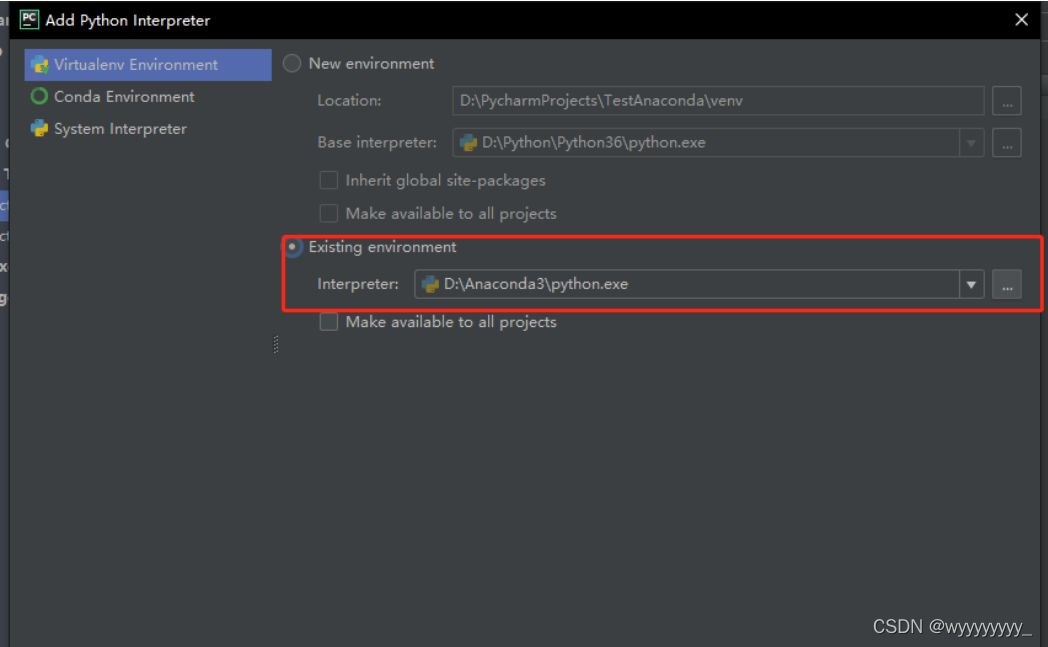The width and height of the screenshot is (1048, 647).
Task: Click the green Conda Environment circle icon
Action: click(x=39, y=97)
